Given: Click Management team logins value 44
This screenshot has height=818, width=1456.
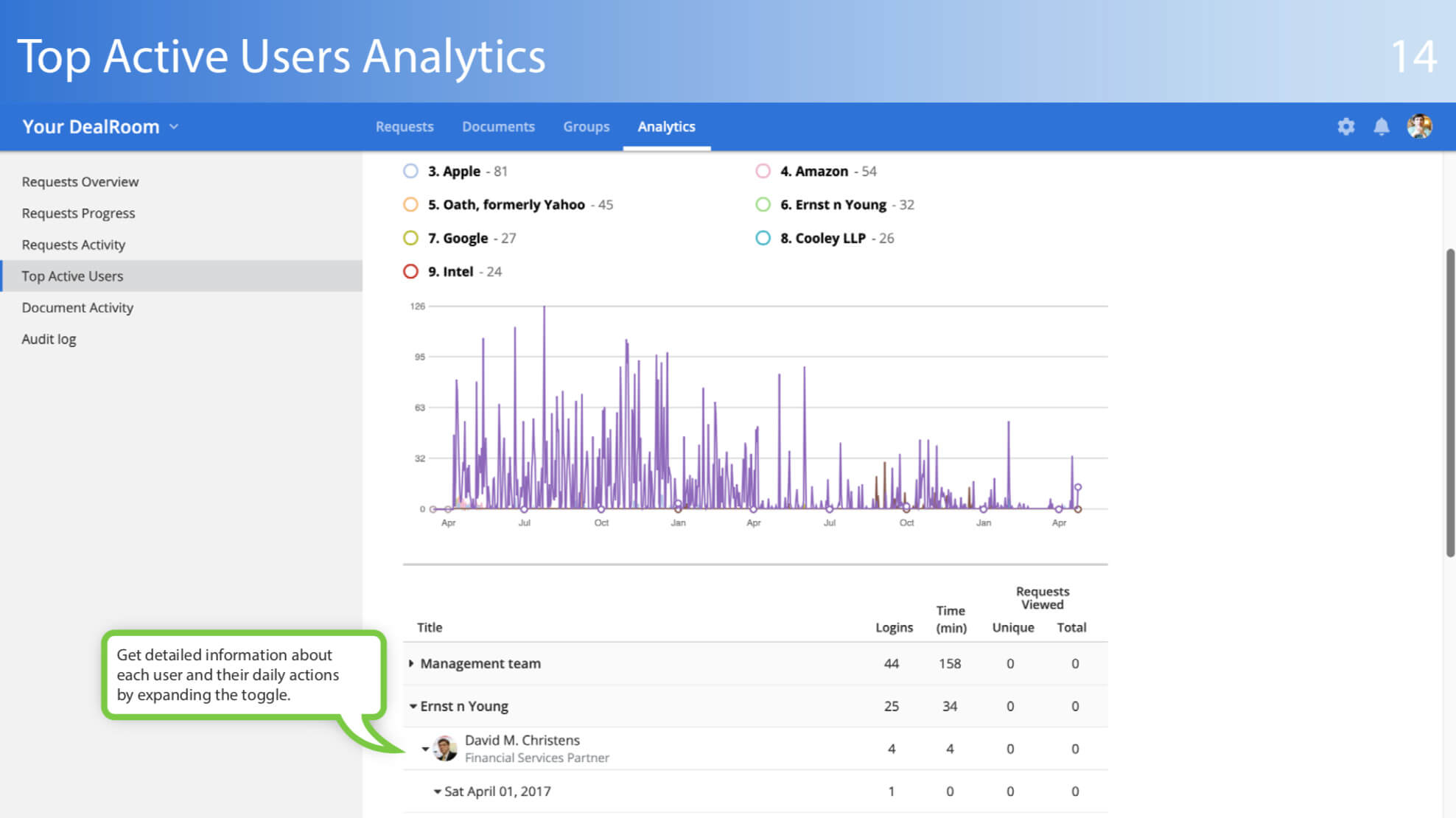Looking at the screenshot, I should tap(892, 664).
